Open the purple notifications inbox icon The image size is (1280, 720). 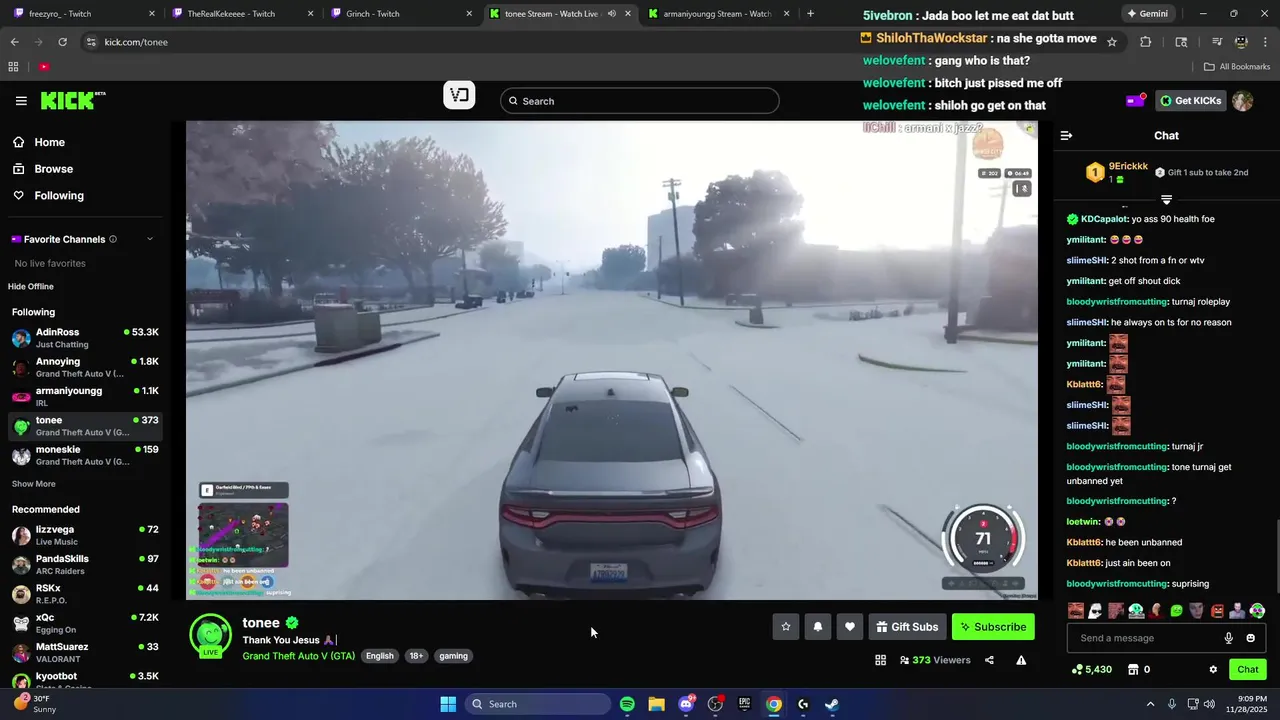tap(1136, 101)
